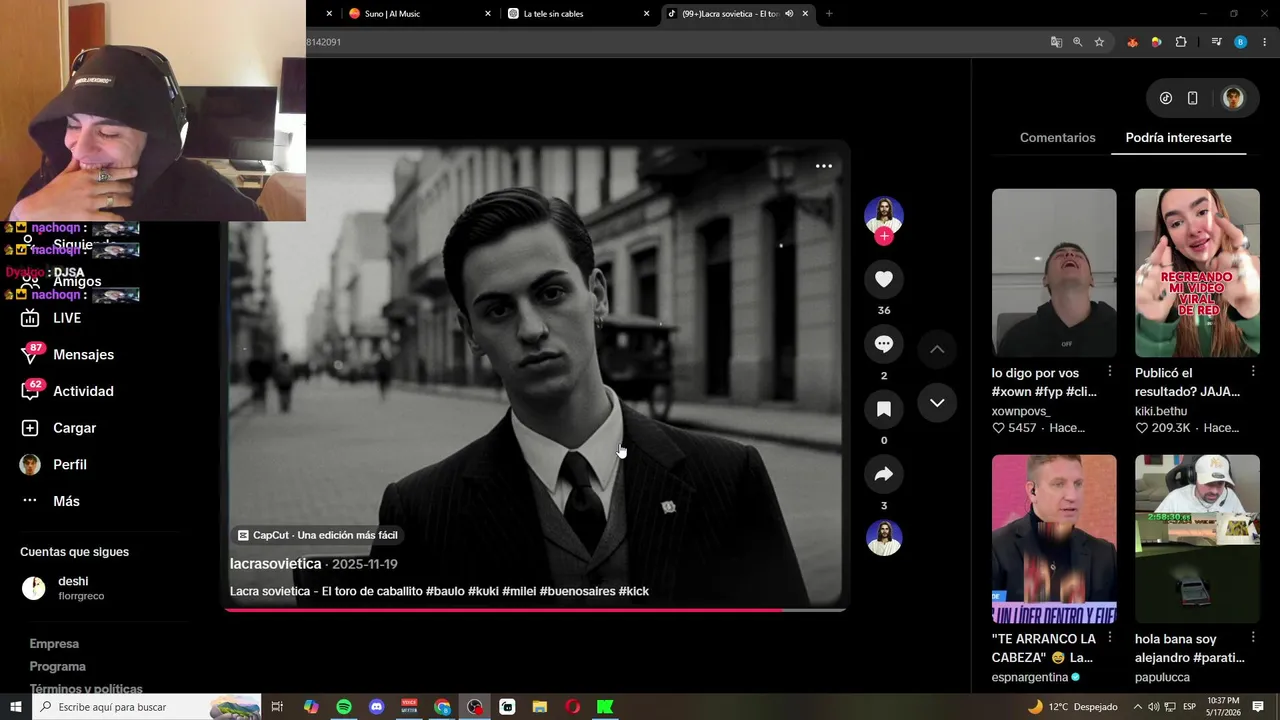Switch to the Suno AI Music browser tab

(415, 14)
